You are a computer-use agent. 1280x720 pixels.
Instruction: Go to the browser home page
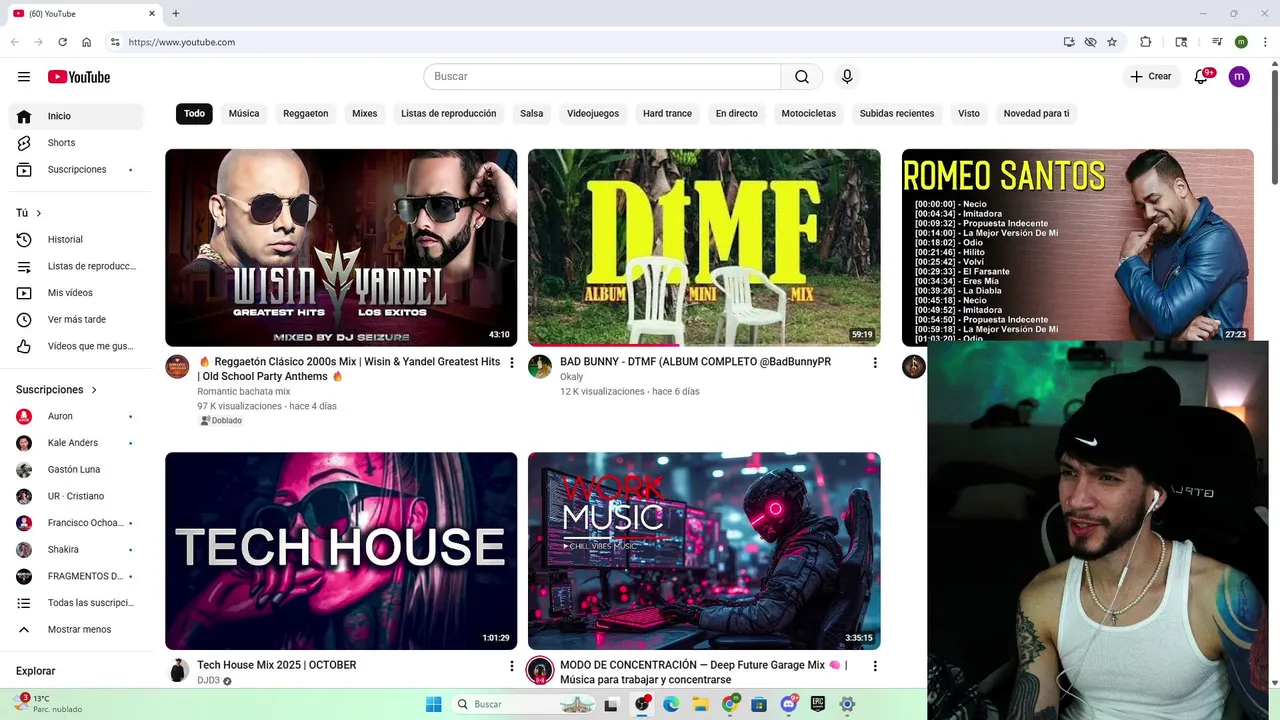click(x=87, y=42)
